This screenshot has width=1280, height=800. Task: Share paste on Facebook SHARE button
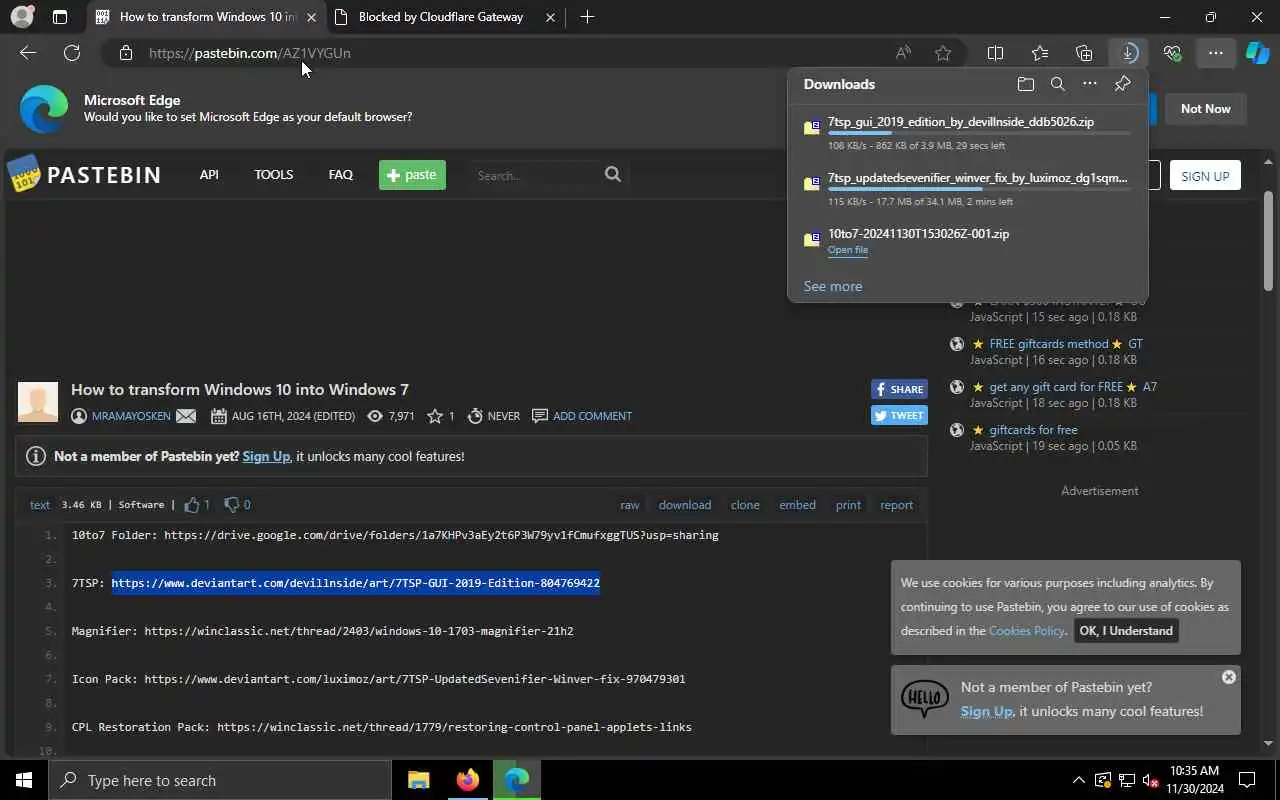899,389
